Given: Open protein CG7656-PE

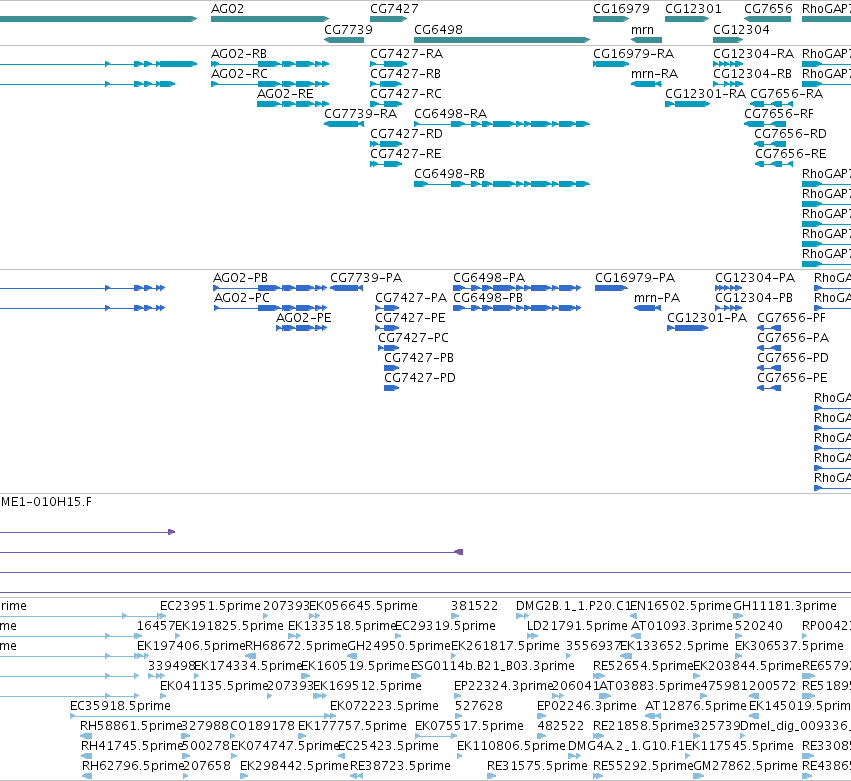Looking at the screenshot, I should tap(769, 388).
